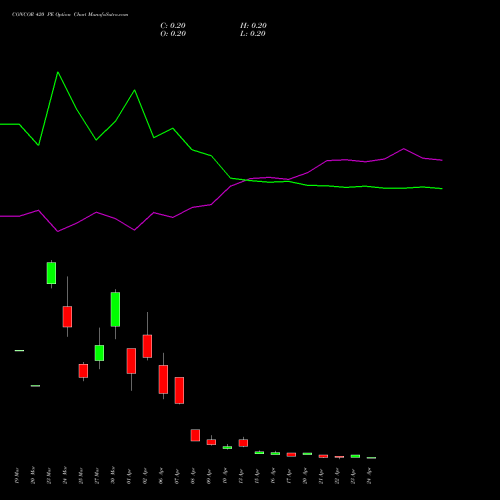
Task: Select the red candle for 01 Apr
Action: 131,361
